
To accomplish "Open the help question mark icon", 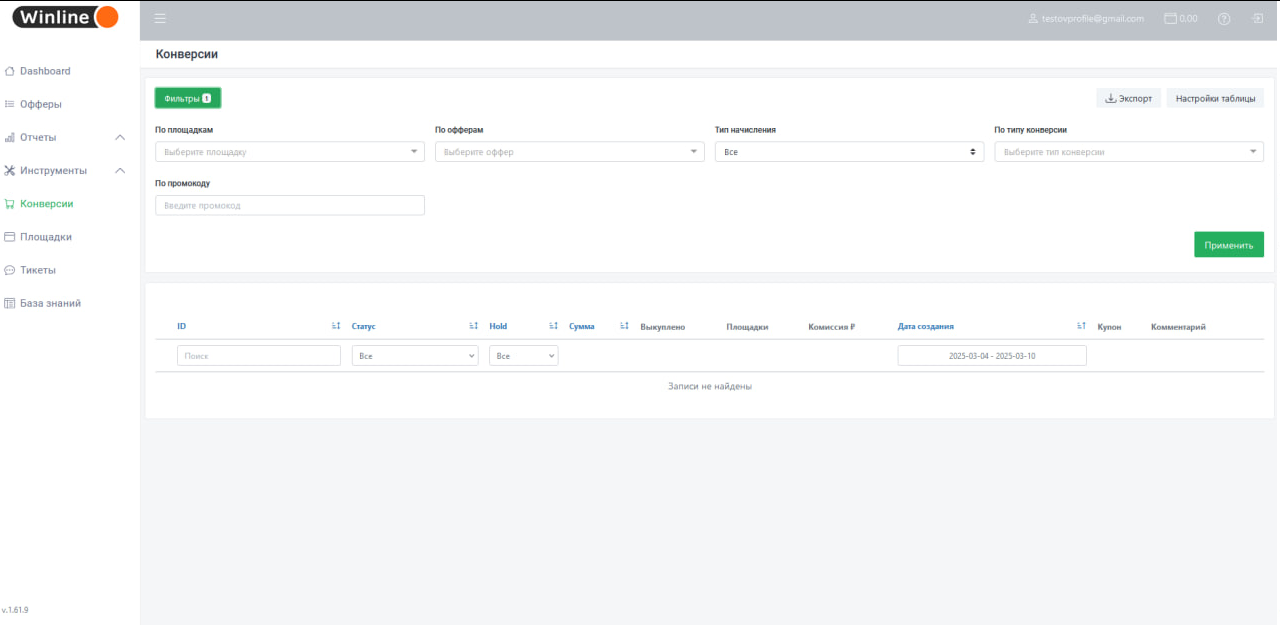I will click(1223, 19).
